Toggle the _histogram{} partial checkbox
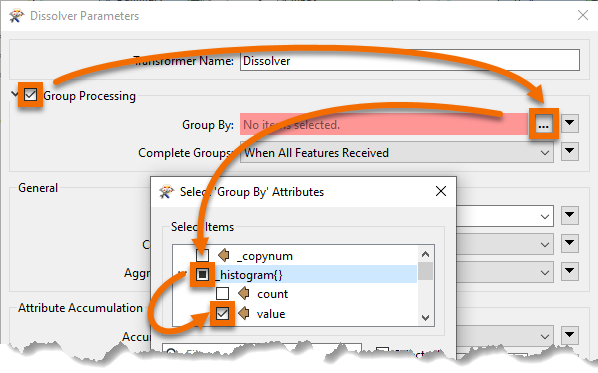This screenshot has height=373, width=598. [203, 274]
